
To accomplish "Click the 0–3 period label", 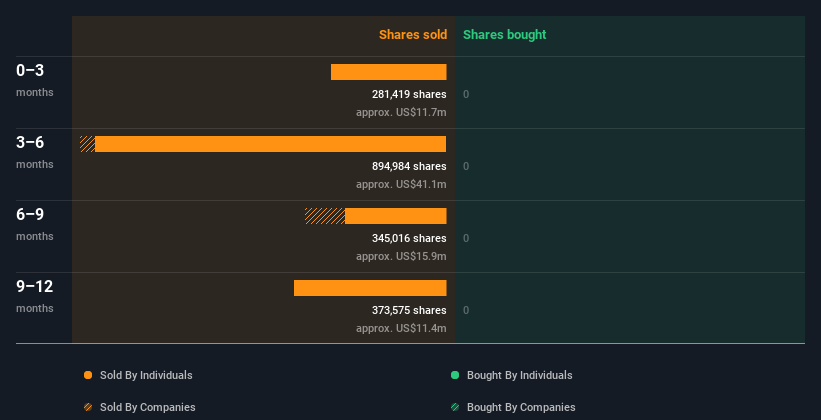I will (30, 70).
